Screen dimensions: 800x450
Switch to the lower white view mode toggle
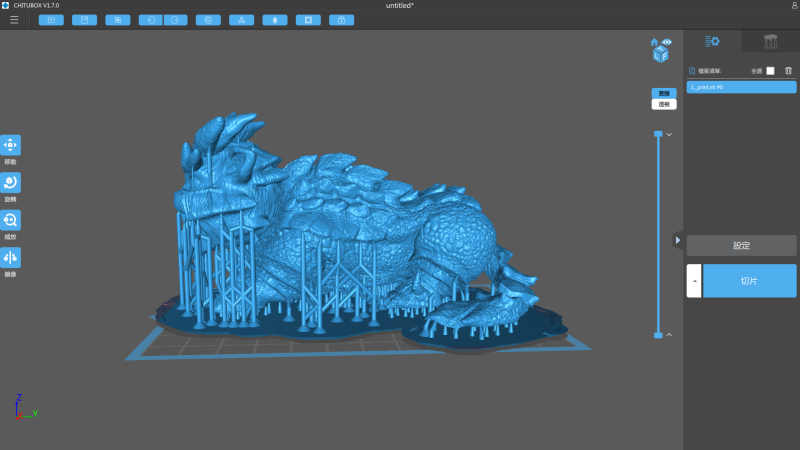(x=663, y=104)
